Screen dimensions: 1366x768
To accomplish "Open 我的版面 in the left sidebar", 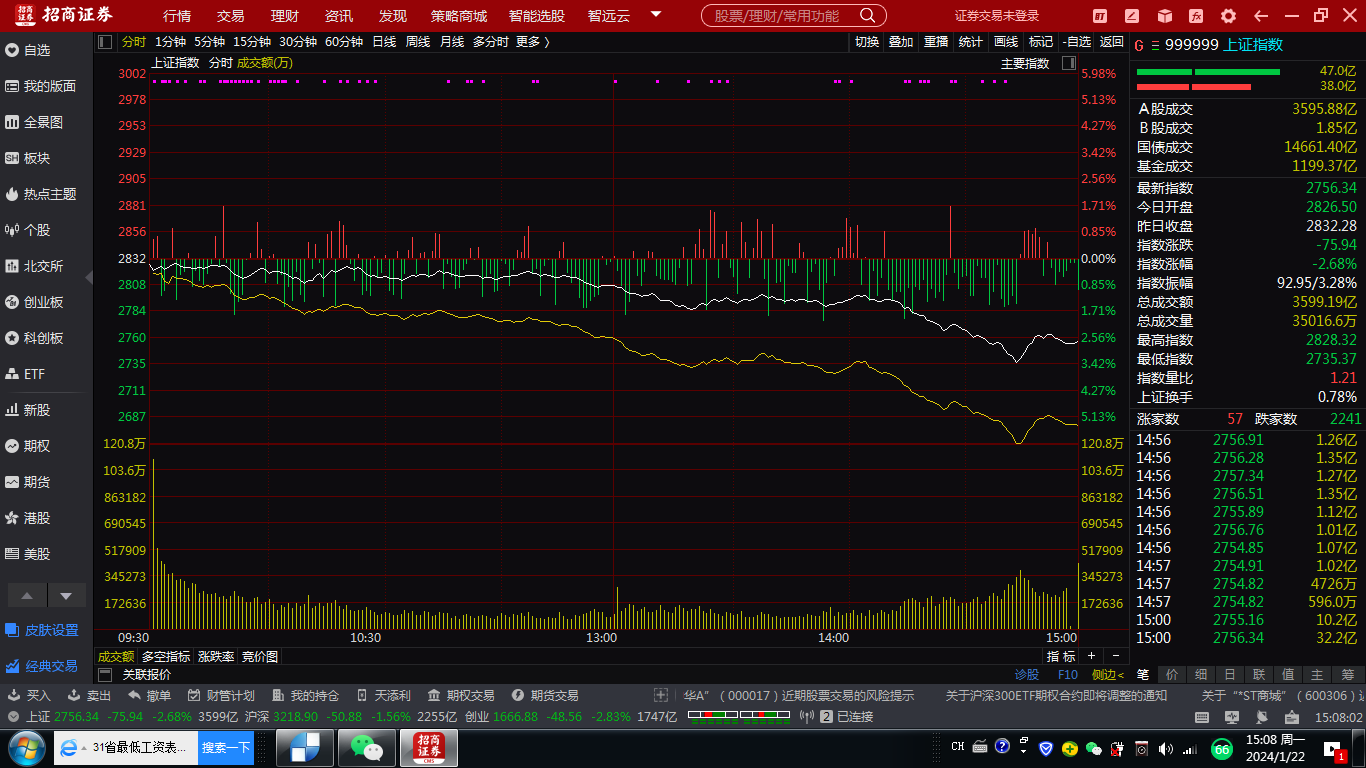I will click(x=41, y=86).
